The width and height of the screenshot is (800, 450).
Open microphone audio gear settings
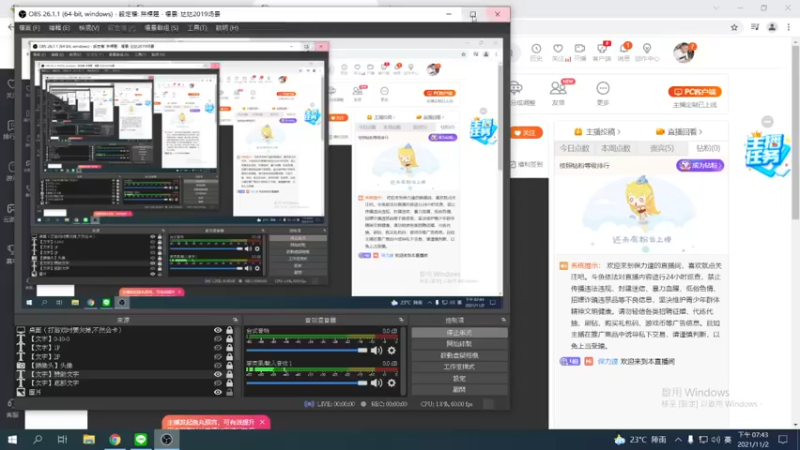click(391, 383)
